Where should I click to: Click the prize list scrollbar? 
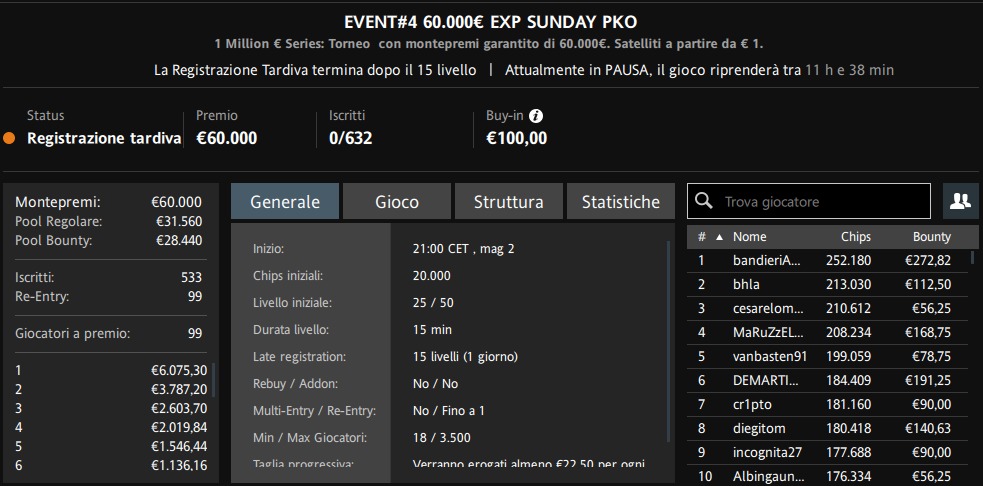pos(214,380)
